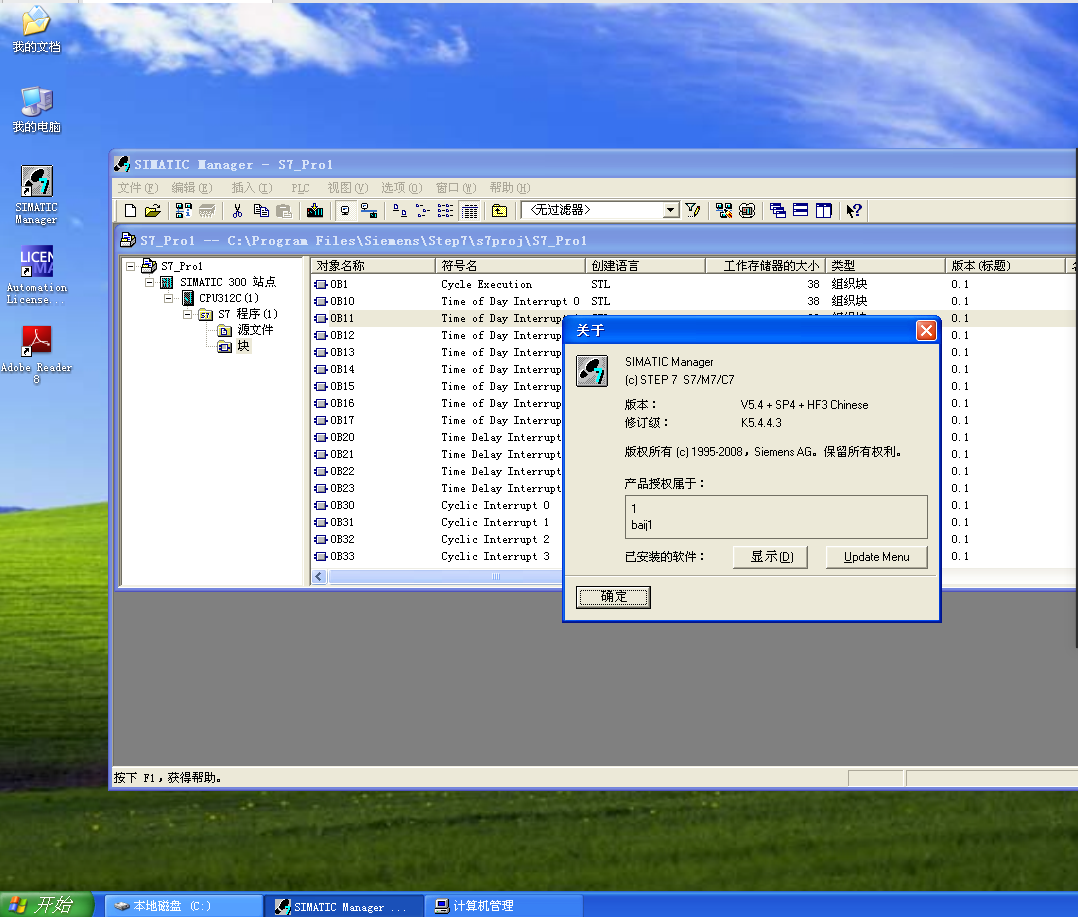
Task: Collapse the CPU312C(1) tree node
Action: (x=168, y=298)
